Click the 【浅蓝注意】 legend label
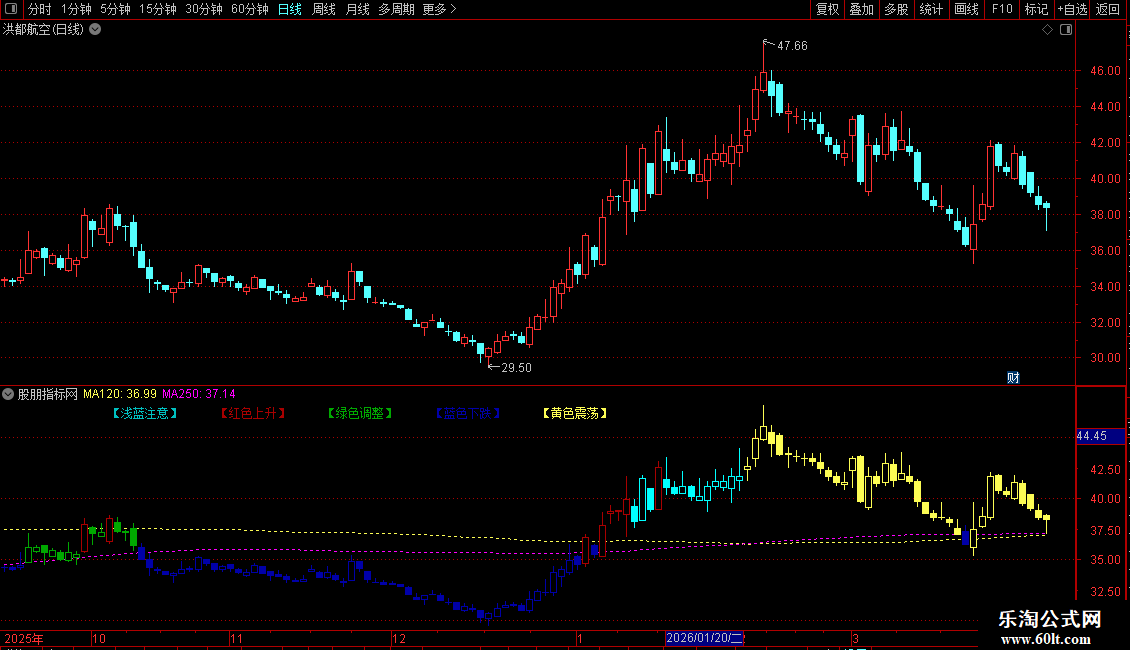1130x650 pixels. pyautogui.click(x=145, y=414)
